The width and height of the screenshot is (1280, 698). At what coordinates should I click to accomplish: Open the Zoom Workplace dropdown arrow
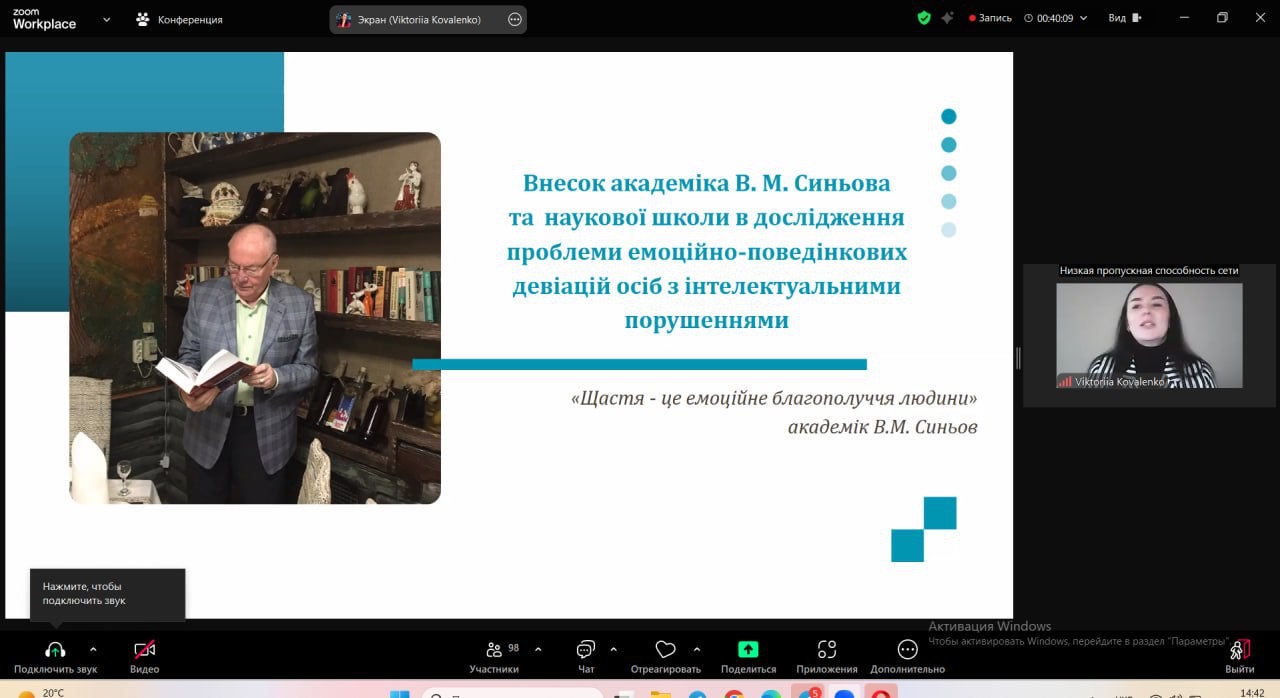(107, 19)
